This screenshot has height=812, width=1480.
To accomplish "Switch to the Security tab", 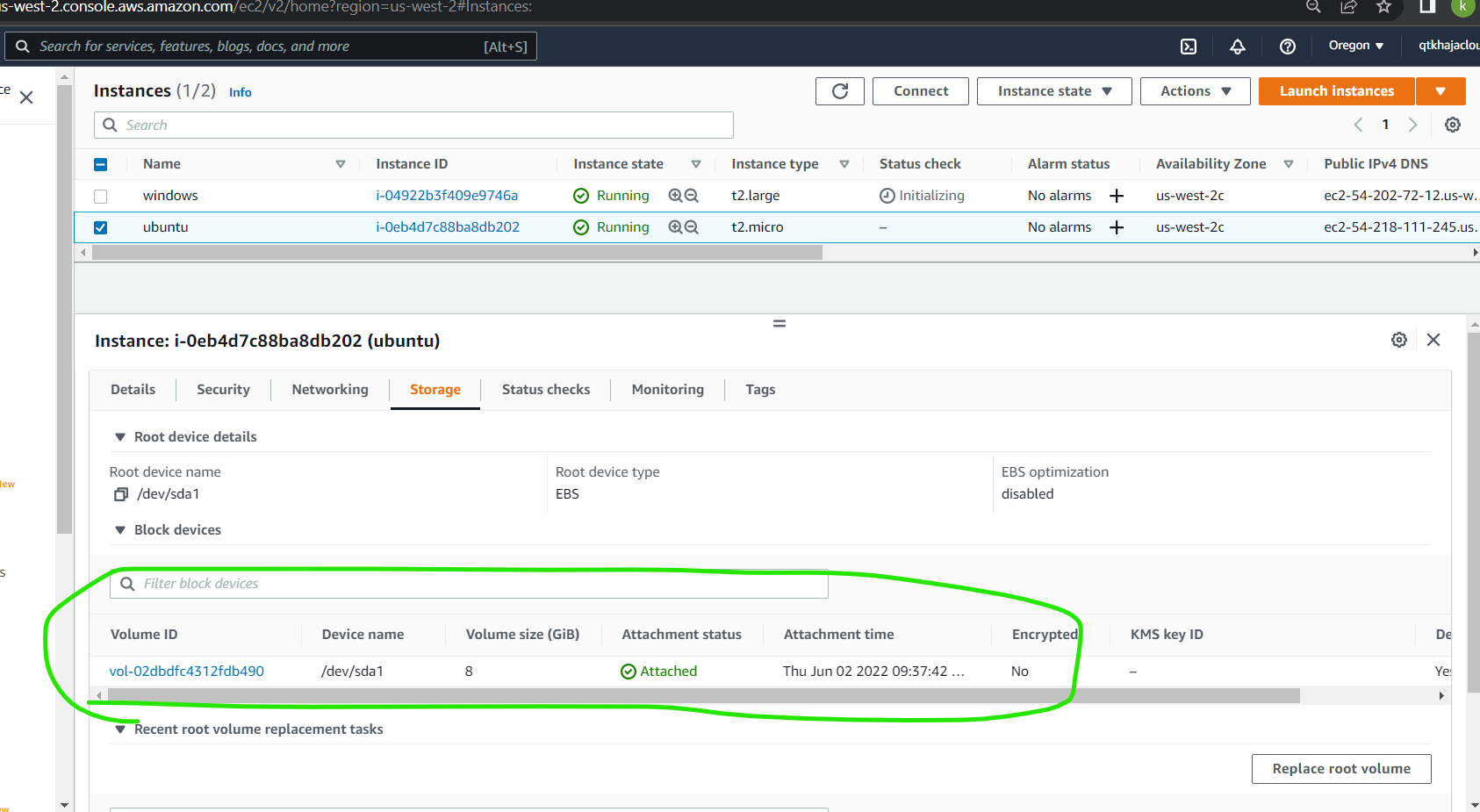I will pos(223,390).
